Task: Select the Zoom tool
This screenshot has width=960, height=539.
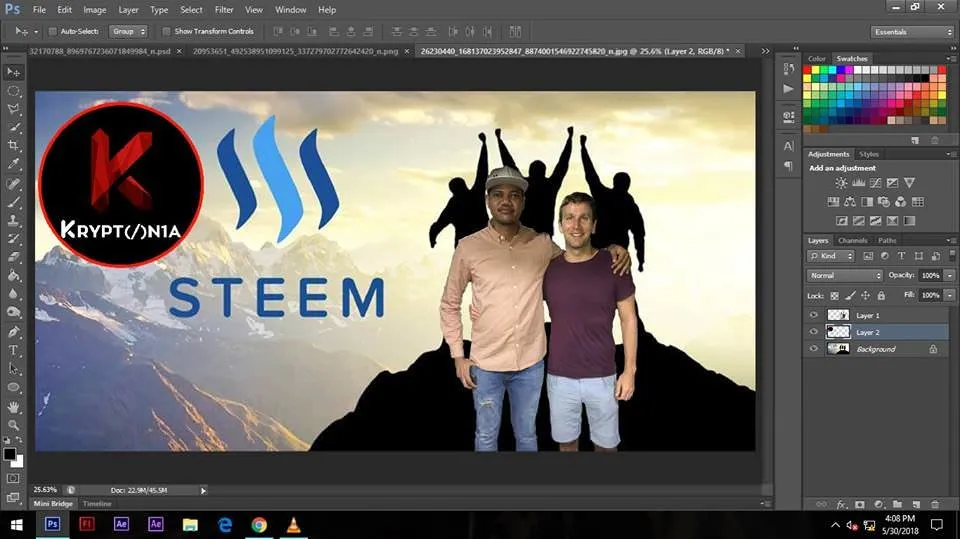Action: (x=13, y=425)
